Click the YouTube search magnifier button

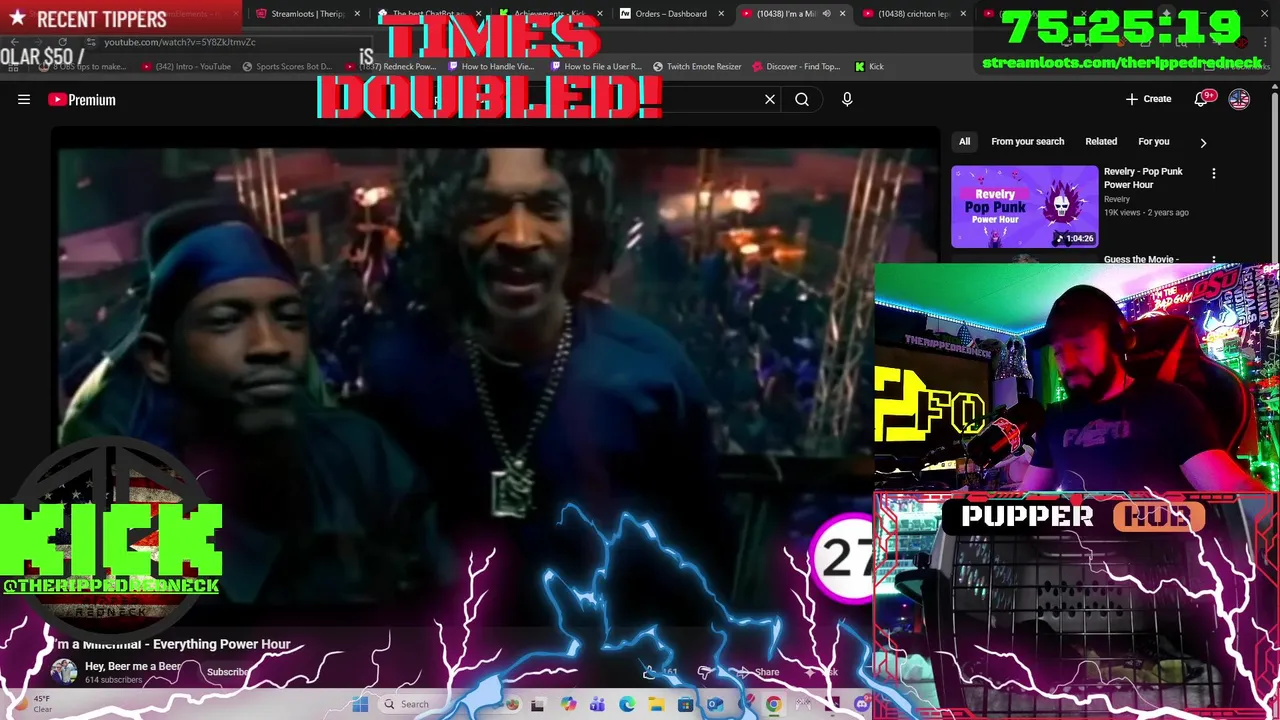click(x=802, y=99)
